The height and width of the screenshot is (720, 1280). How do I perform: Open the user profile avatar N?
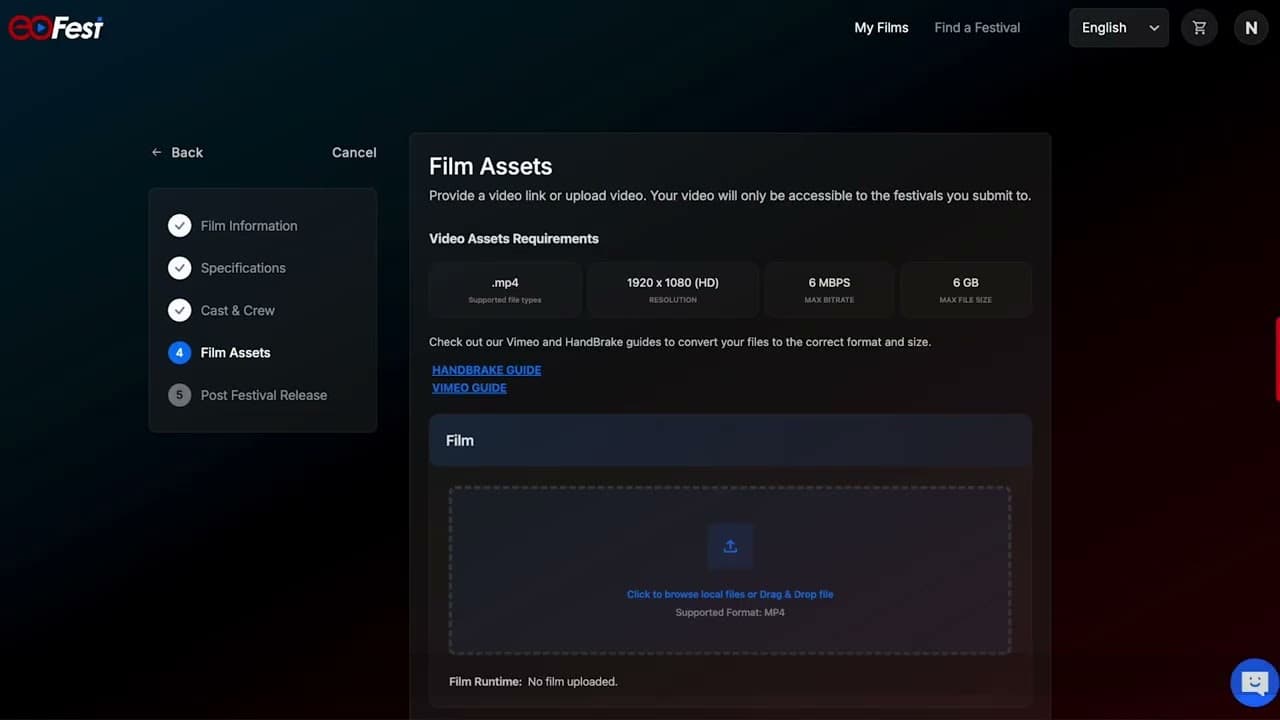coord(1250,28)
